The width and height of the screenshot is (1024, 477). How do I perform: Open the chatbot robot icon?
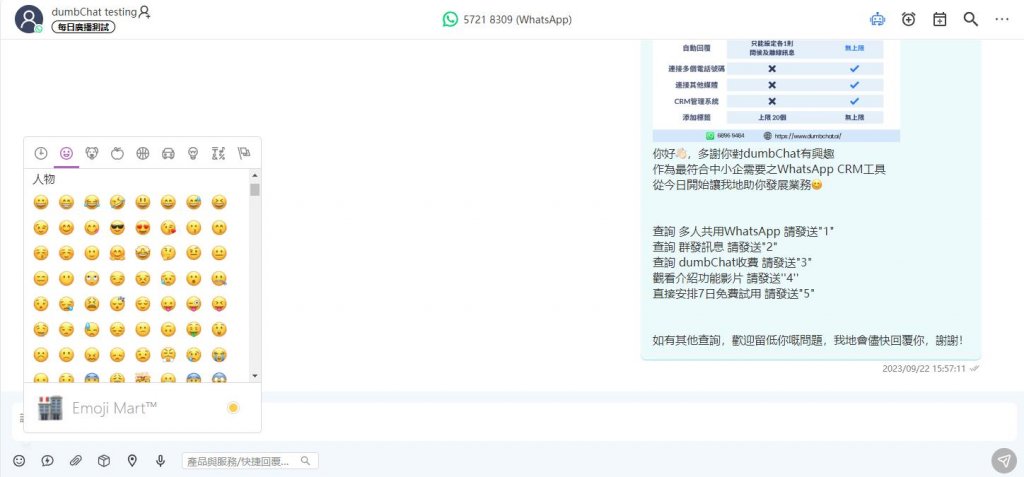(x=877, y=20)
